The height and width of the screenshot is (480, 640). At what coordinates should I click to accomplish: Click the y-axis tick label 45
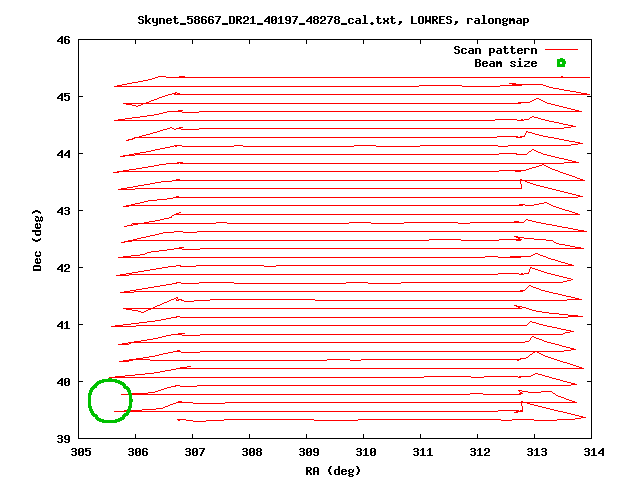(x=64, y=97)
